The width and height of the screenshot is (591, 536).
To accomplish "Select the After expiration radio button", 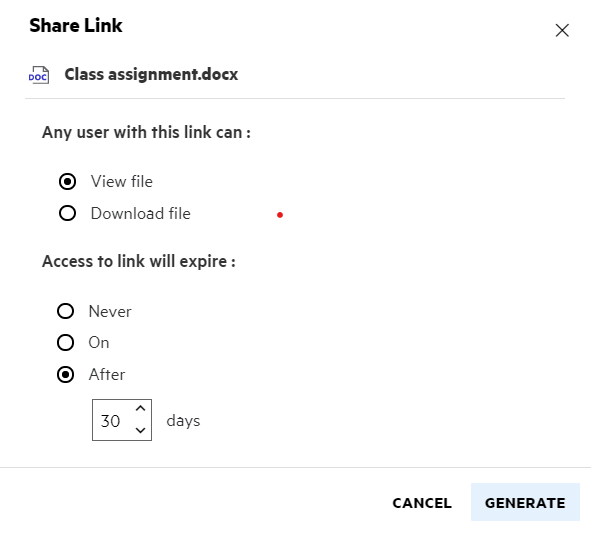I will 66,375.
